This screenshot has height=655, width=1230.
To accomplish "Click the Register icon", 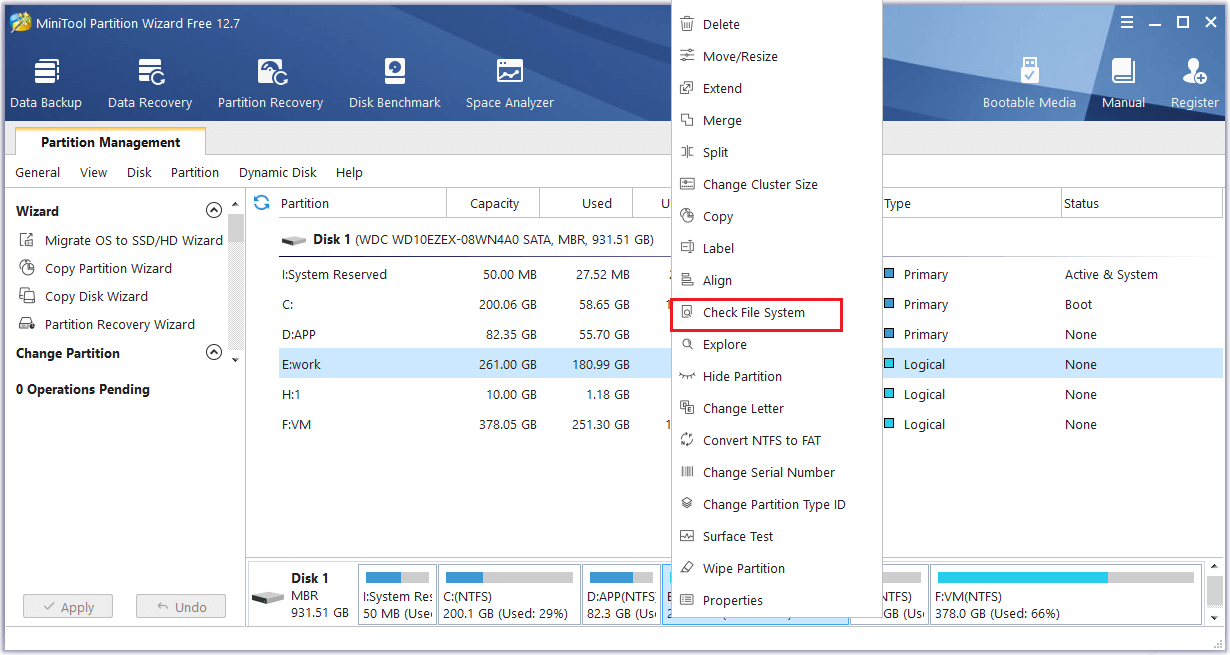I will point(1195,83).
